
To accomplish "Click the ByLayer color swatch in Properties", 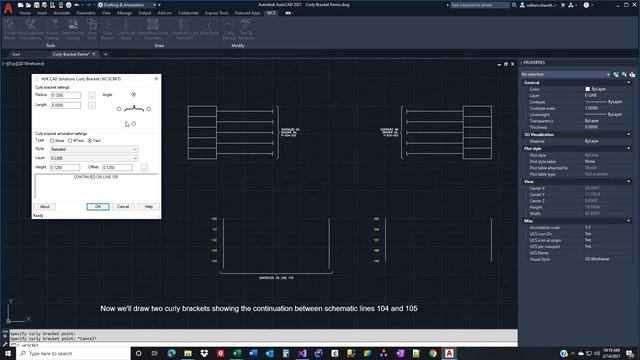I will pos(588,89).
